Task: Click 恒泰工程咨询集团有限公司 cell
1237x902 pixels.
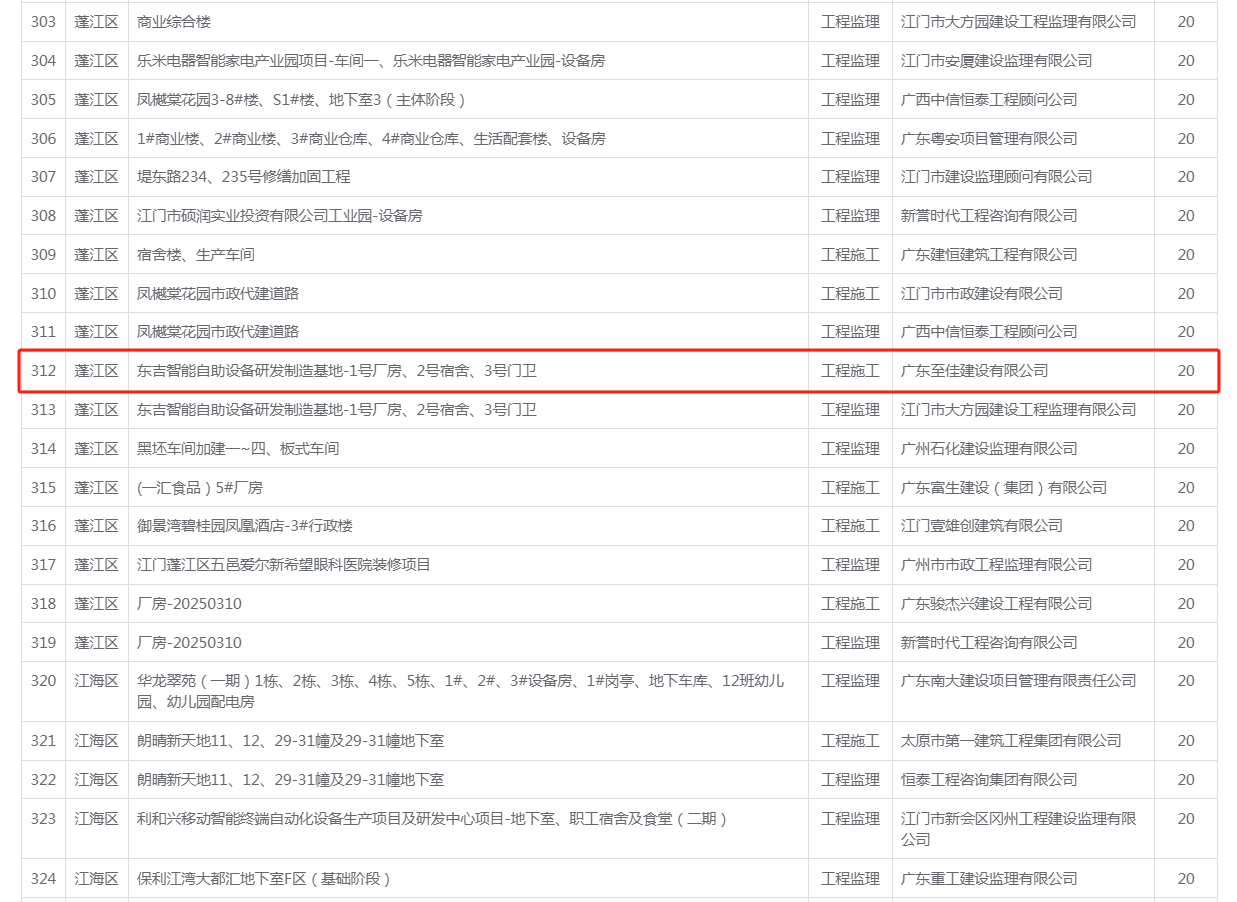Action: [989, 780]
